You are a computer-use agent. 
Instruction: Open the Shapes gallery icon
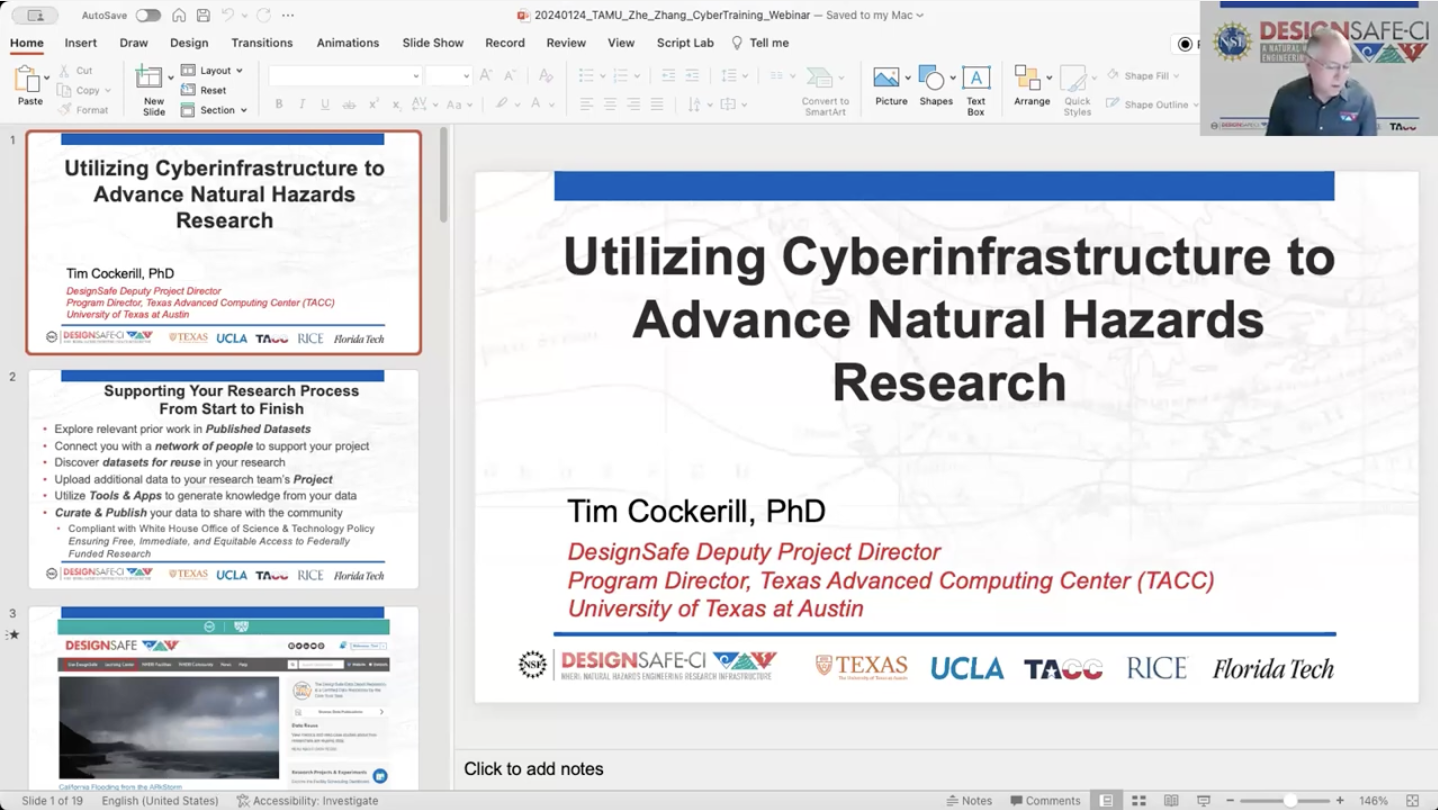tap(931, 78)
